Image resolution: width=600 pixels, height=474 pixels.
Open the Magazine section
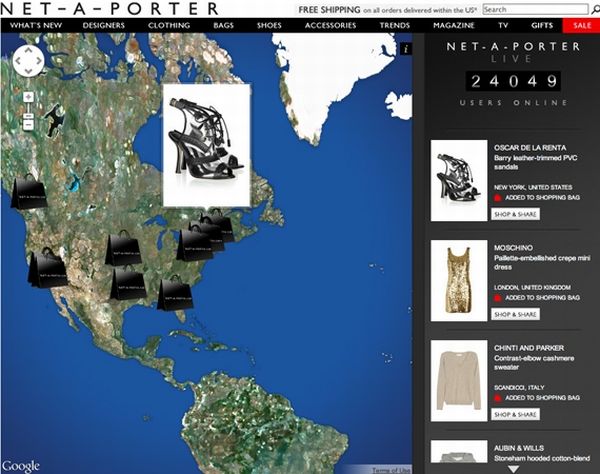454,26
